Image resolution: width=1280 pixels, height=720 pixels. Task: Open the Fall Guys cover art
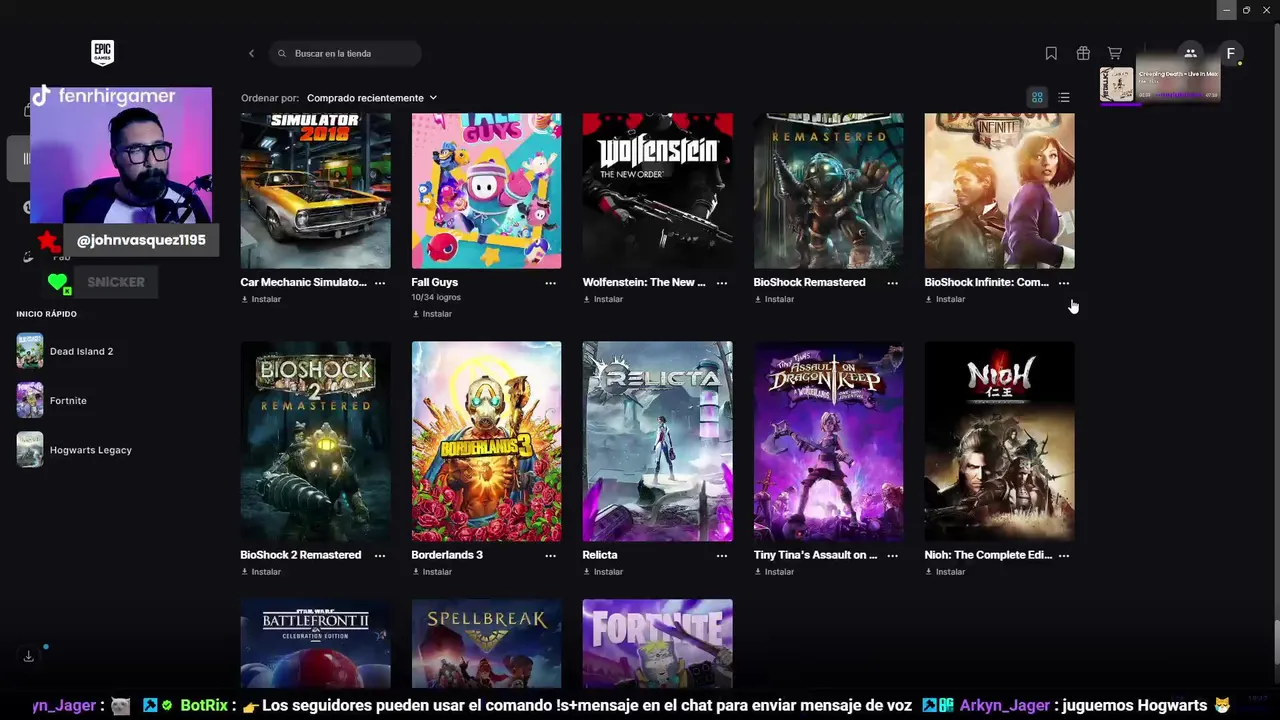tap(486, 191)
